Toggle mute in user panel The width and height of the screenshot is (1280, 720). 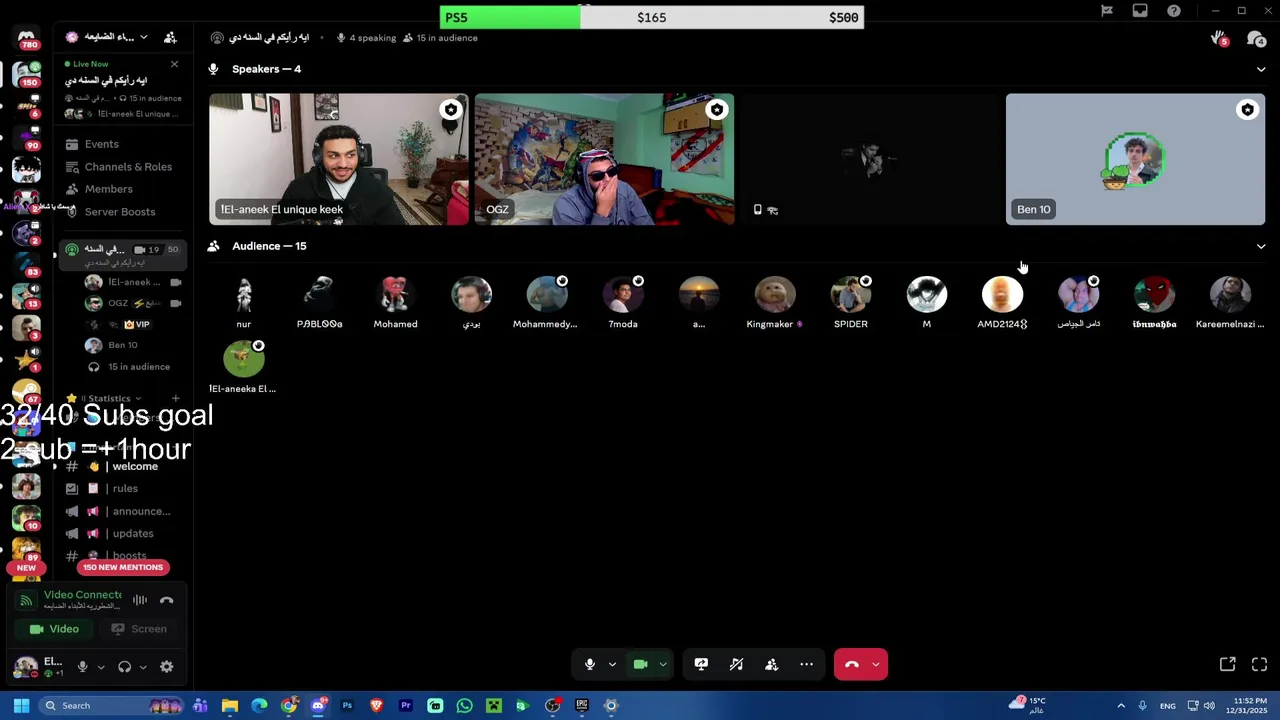click(x=83, y=667)
